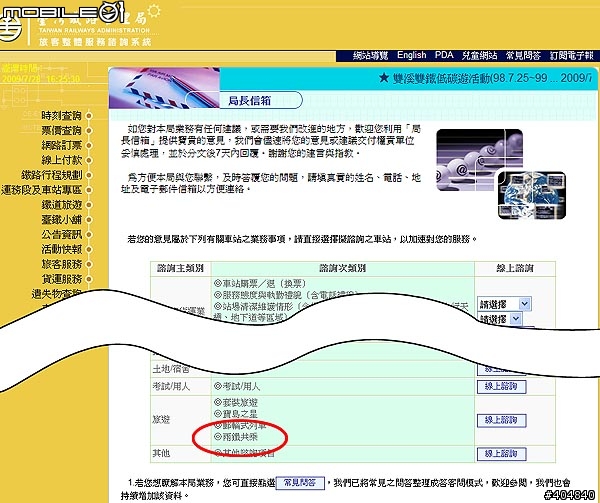Select the 線上諮詢 column header
Image resolution: width=600 pixels, height=503 pixels.
click(515, 268)
